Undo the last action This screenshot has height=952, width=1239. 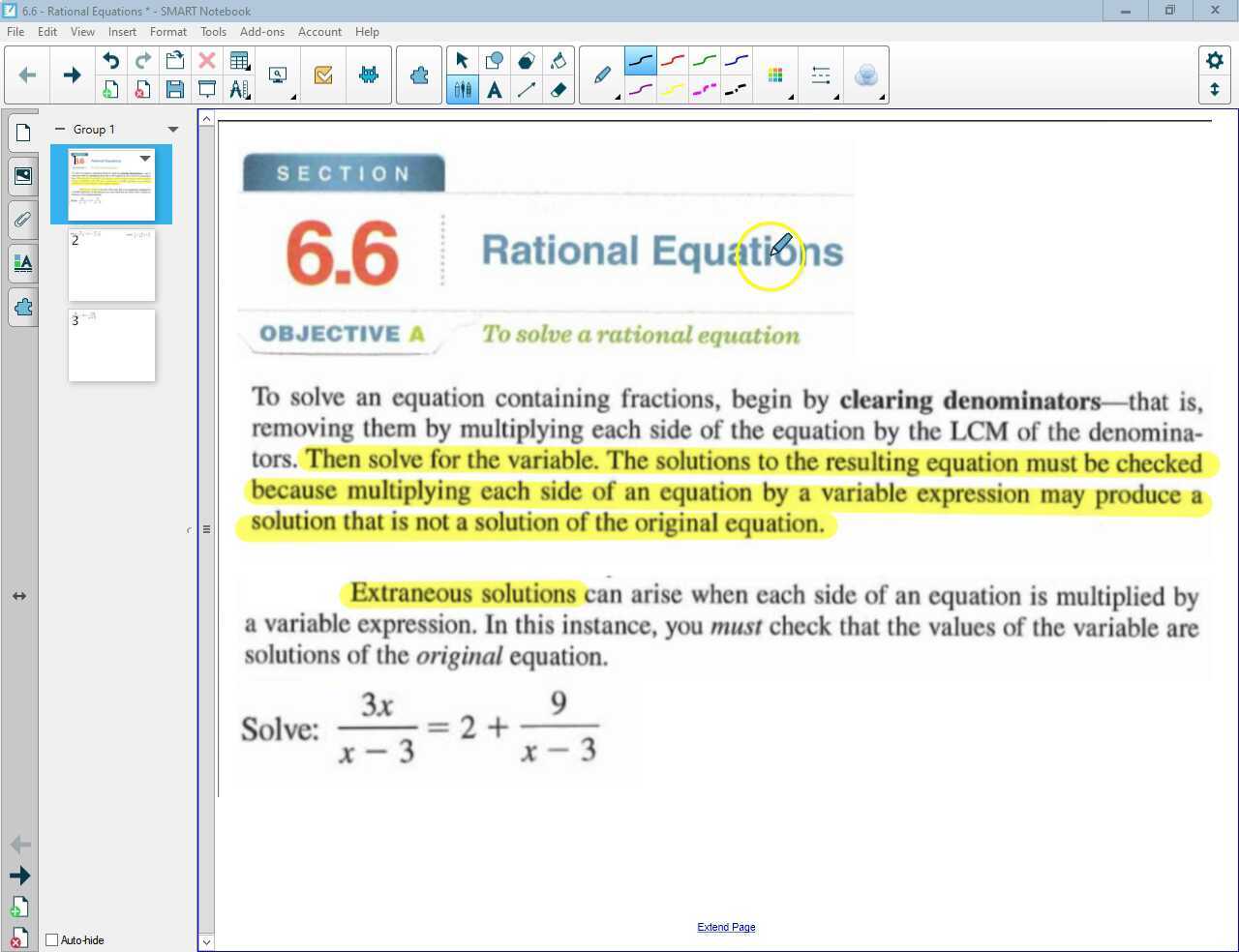[110, 60]
